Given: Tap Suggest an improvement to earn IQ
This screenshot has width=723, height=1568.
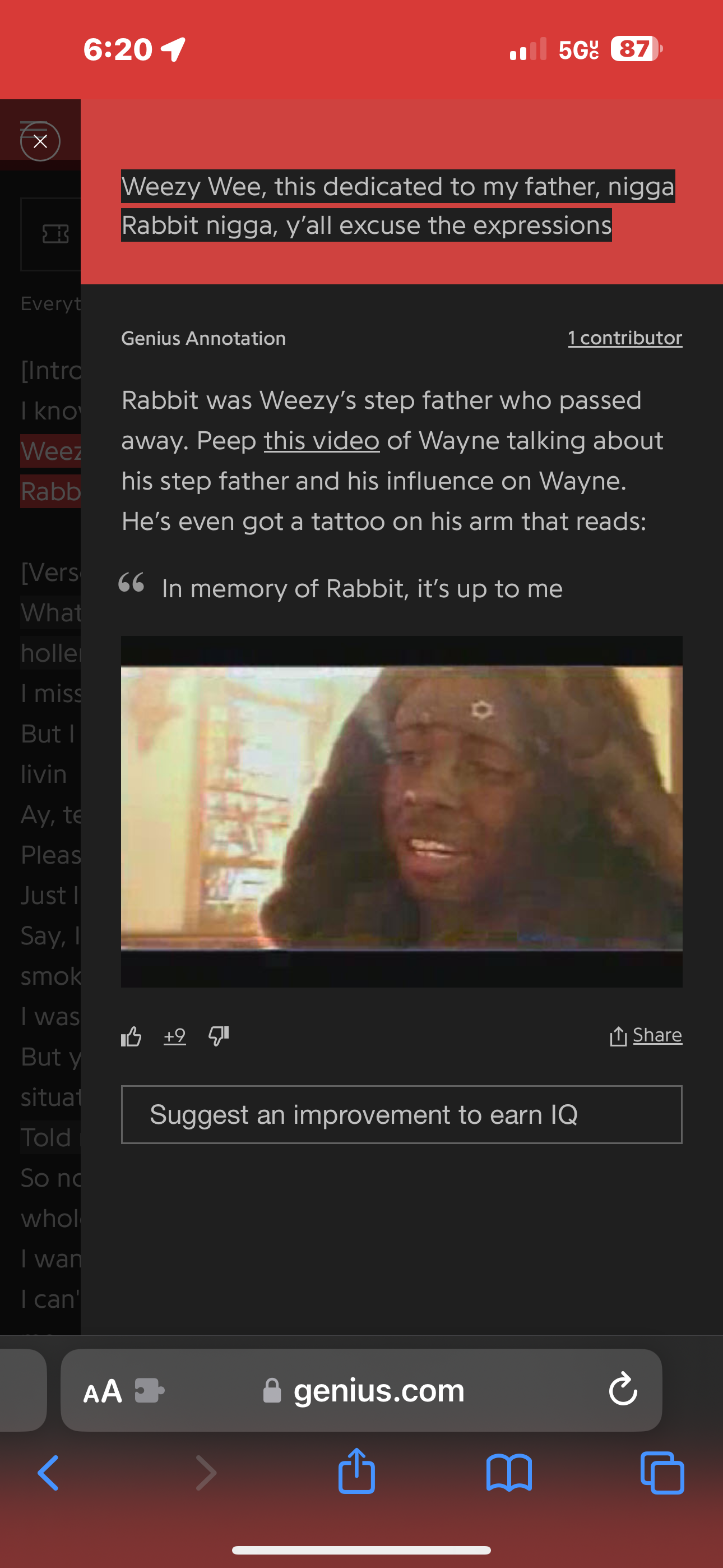Looking at the screenshot, I should [x=402, y=1114].
